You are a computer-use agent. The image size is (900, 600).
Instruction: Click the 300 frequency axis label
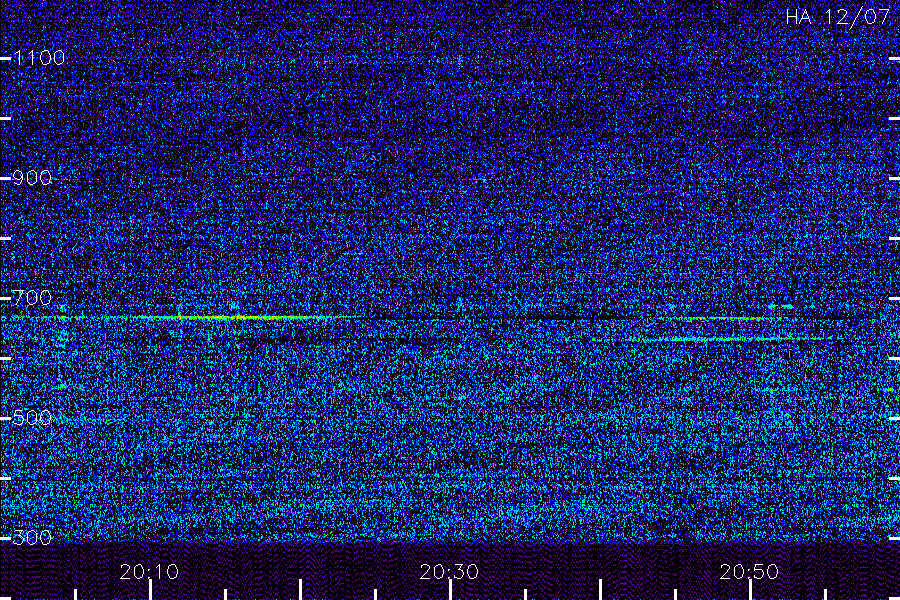[x=32, y=537]
